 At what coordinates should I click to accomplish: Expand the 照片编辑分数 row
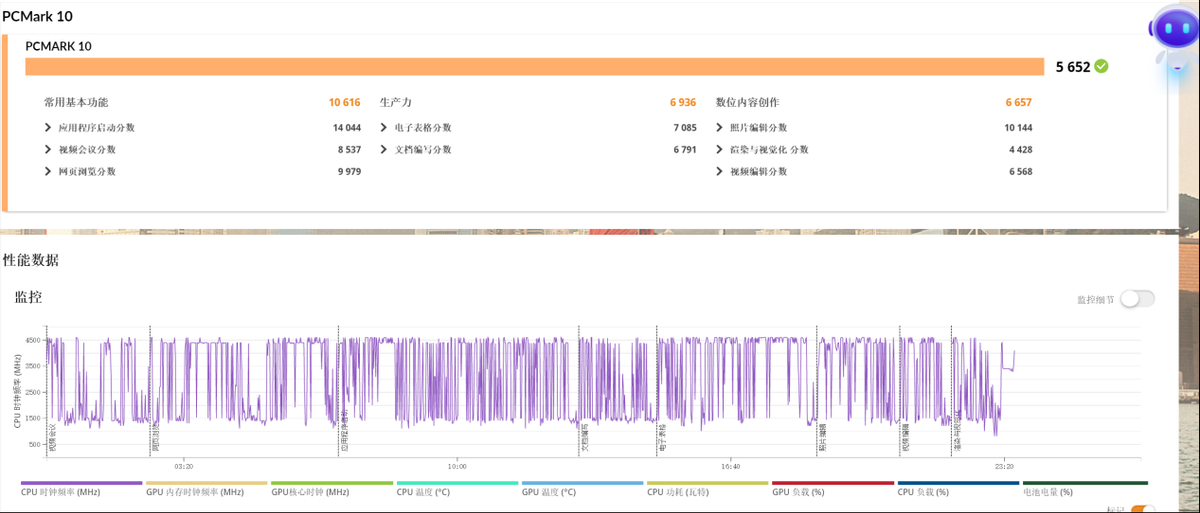(721, 128)
